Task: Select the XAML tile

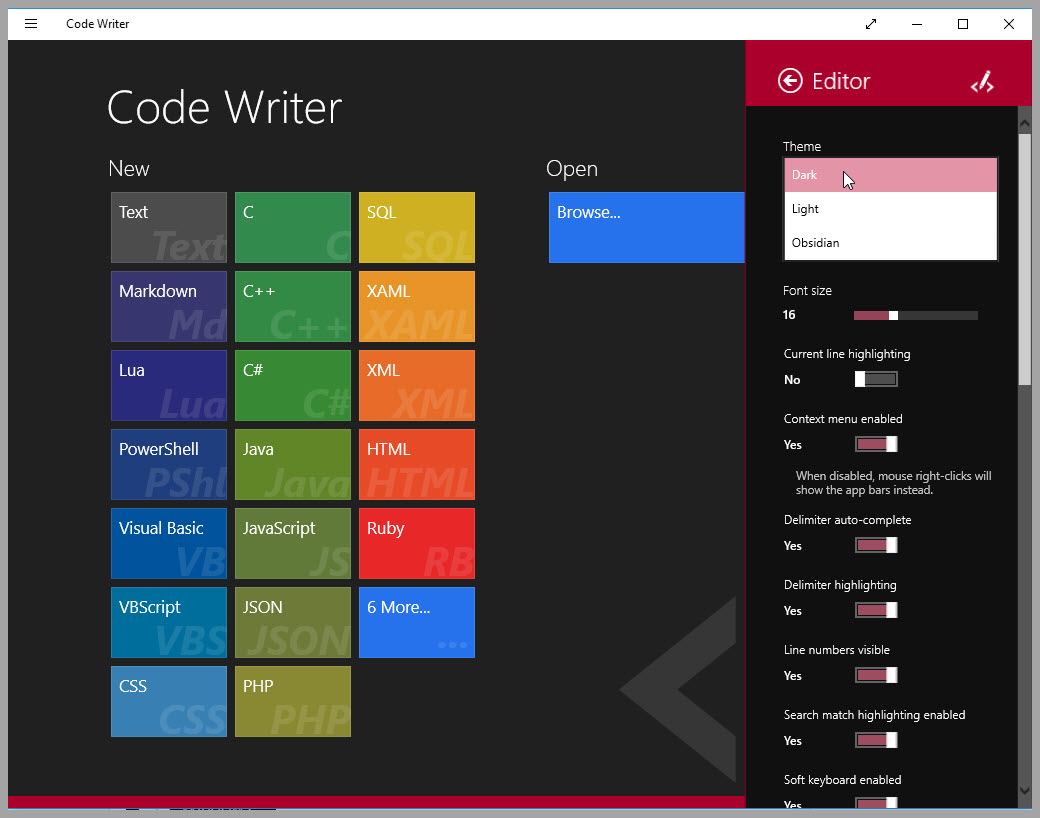Action: 416,306
